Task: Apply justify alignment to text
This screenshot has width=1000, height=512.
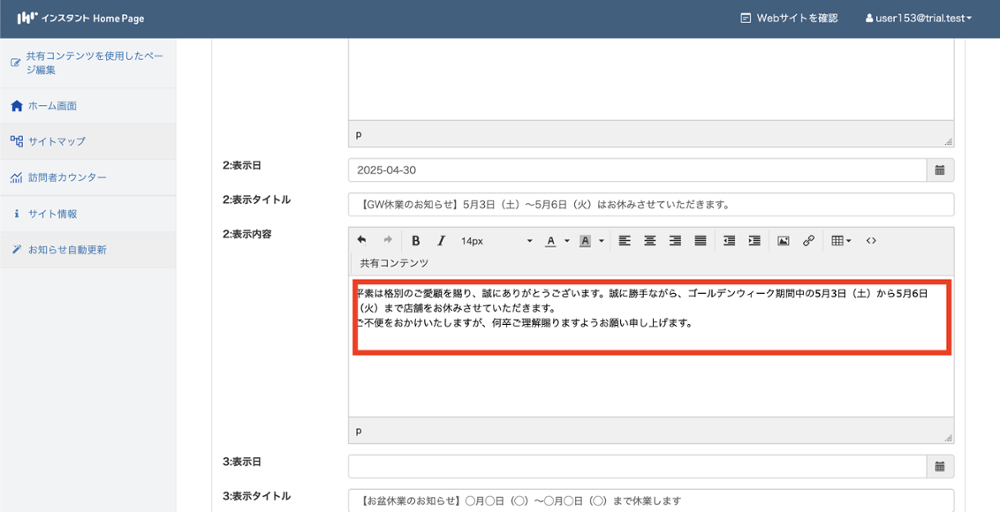Action: pos(700,241)
